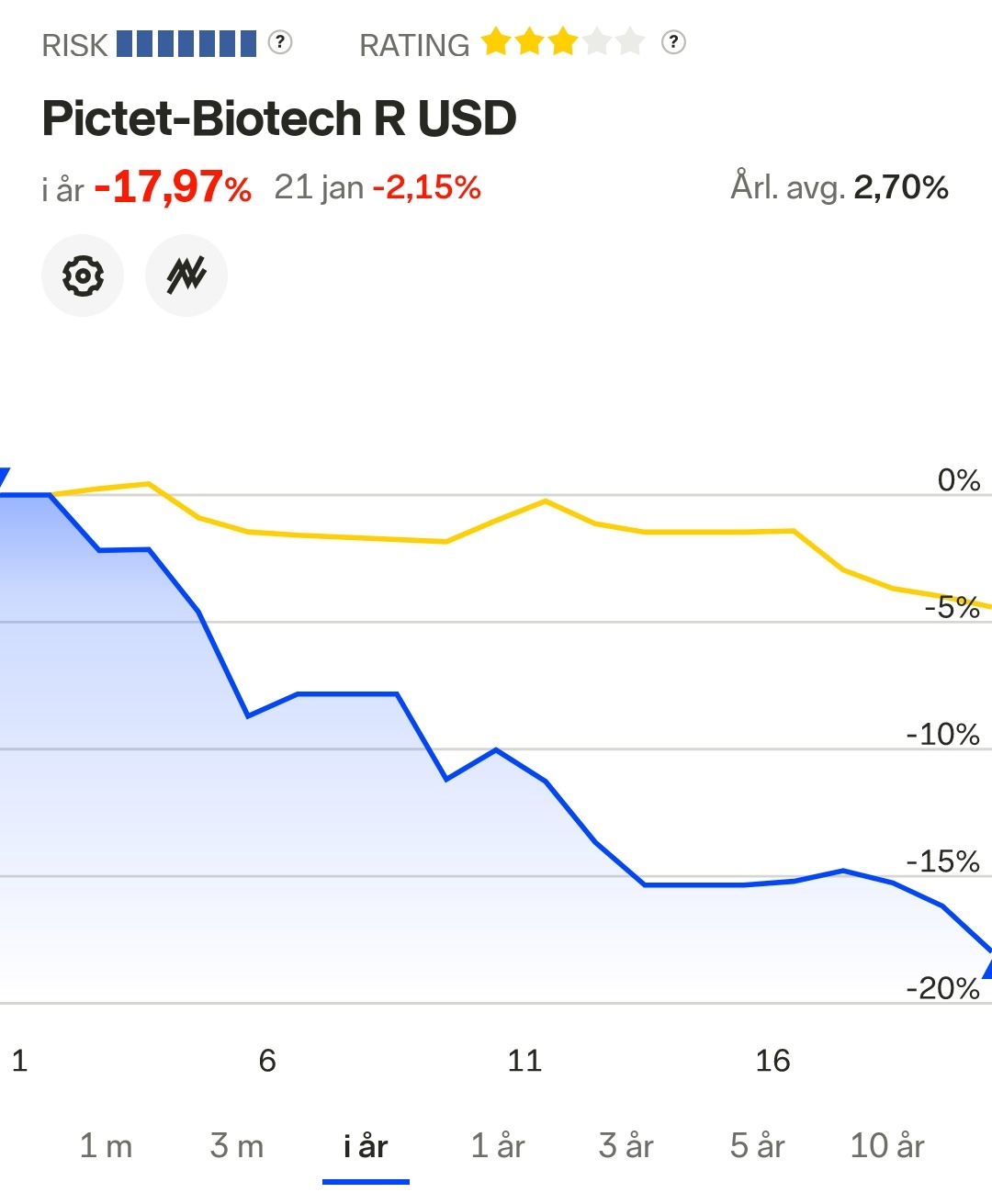Show the 10 år period
The height and width of the screenshot is (1204, 992).
(x=886, y=1145)
